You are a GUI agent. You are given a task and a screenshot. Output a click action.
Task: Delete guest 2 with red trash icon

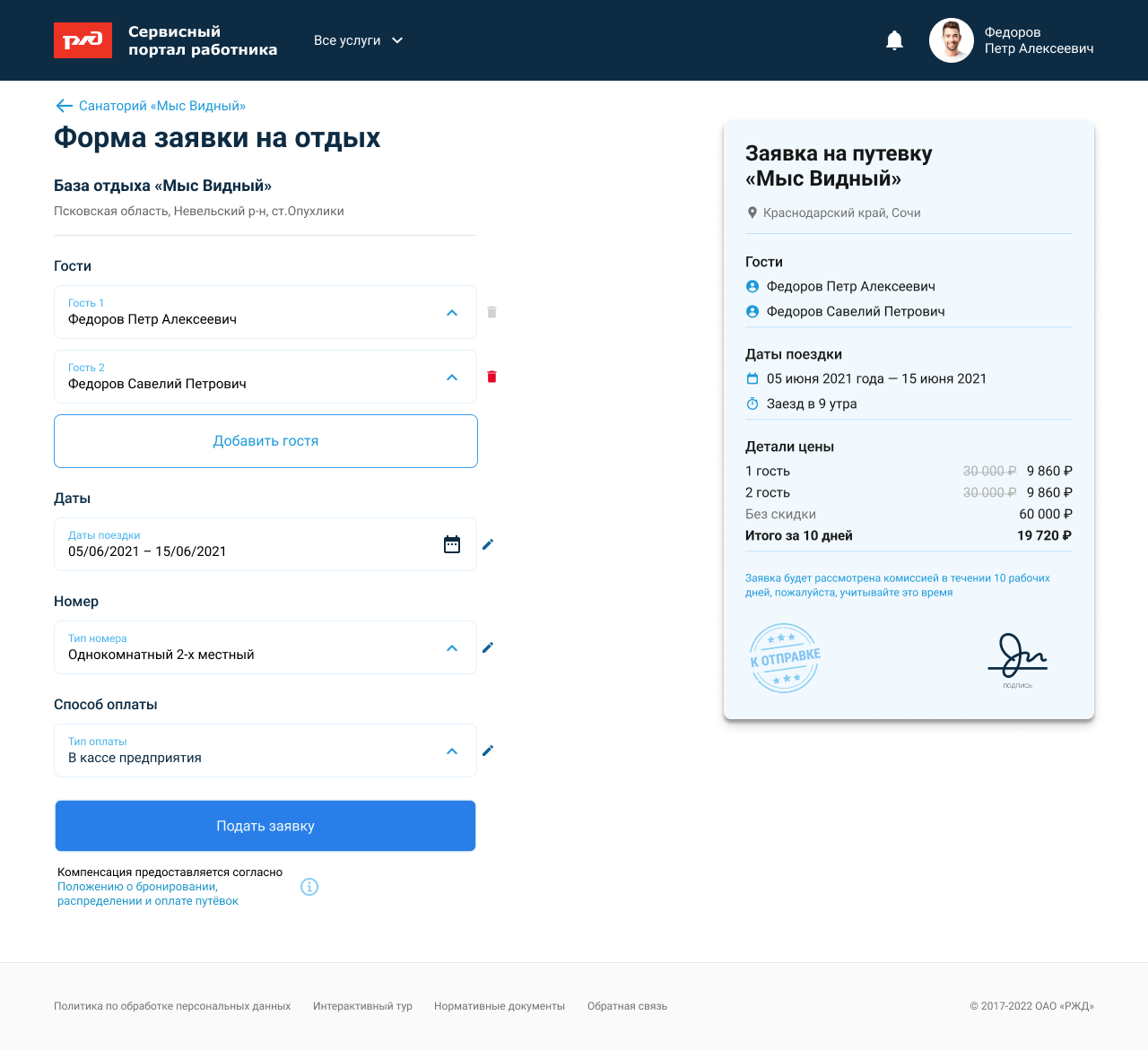491,377
